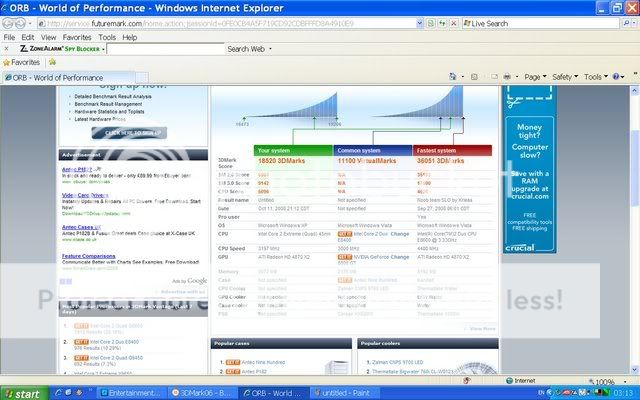Image resolution: width=640 pixels, height=400 pixels.
Task: Click Change link next to Intel Core 2 Duo
Action: coord(400,234)
